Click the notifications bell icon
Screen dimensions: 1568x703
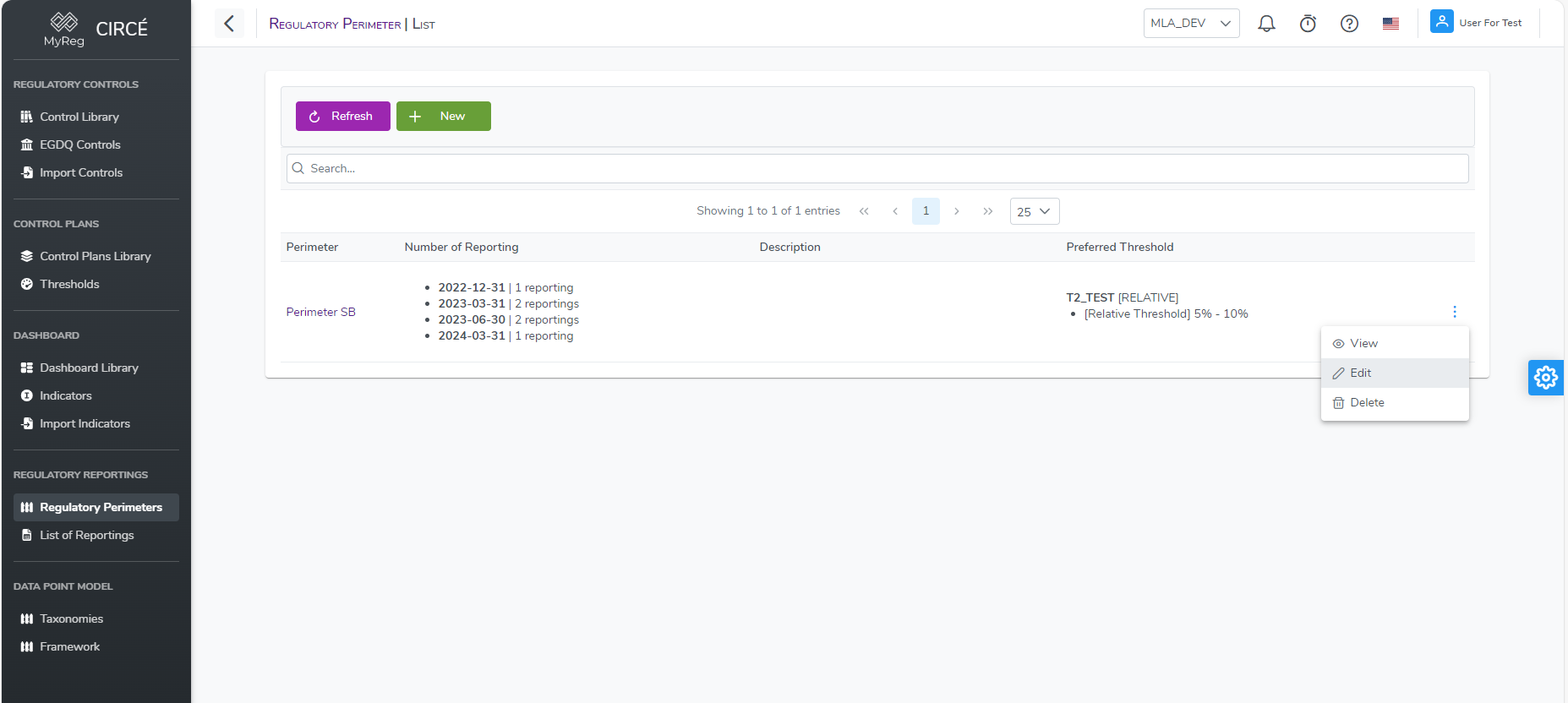[x=1266, y=24]
